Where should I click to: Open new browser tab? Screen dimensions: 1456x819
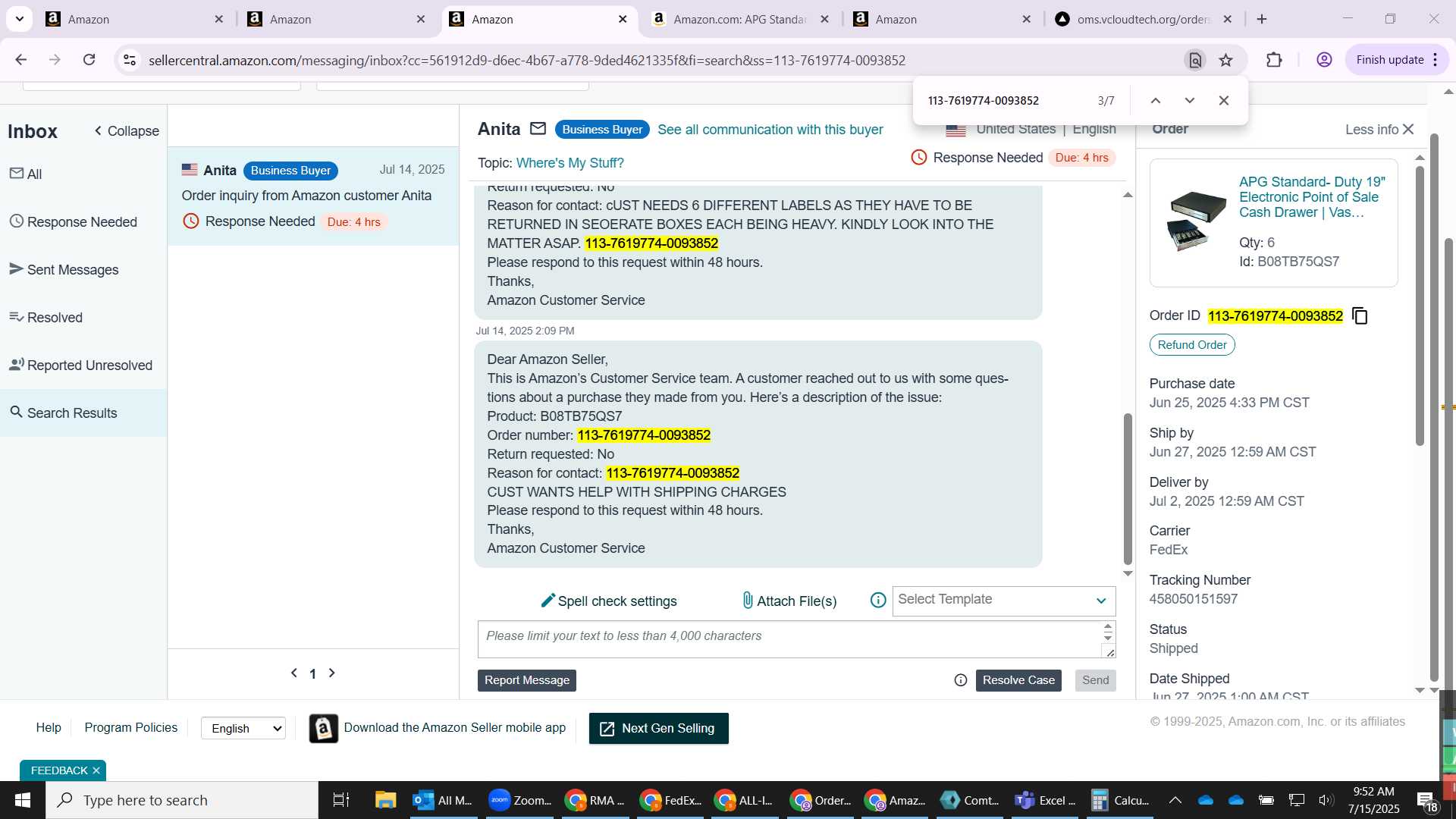1262,19
